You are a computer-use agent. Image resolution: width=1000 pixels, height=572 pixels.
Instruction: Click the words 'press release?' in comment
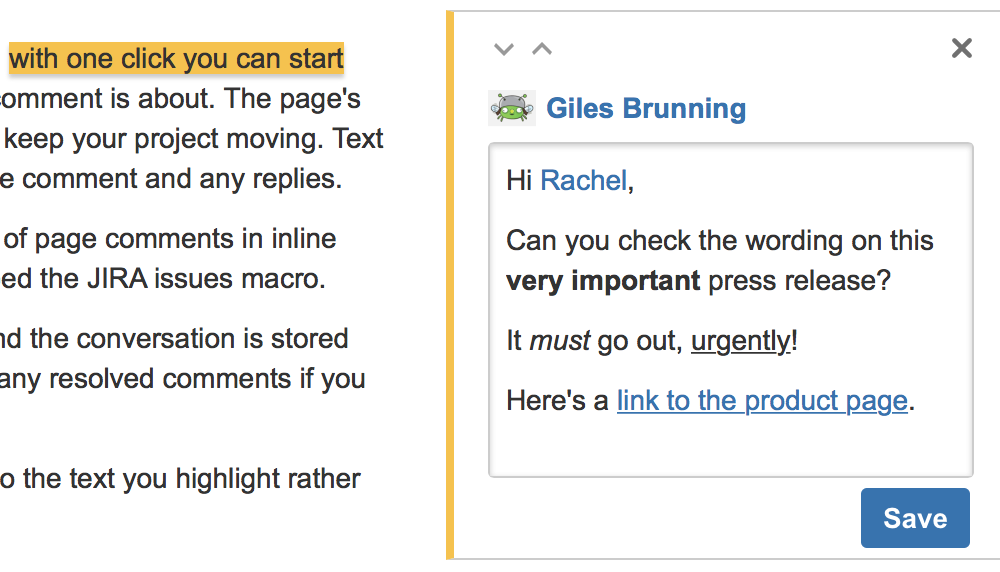click(799, 281)
